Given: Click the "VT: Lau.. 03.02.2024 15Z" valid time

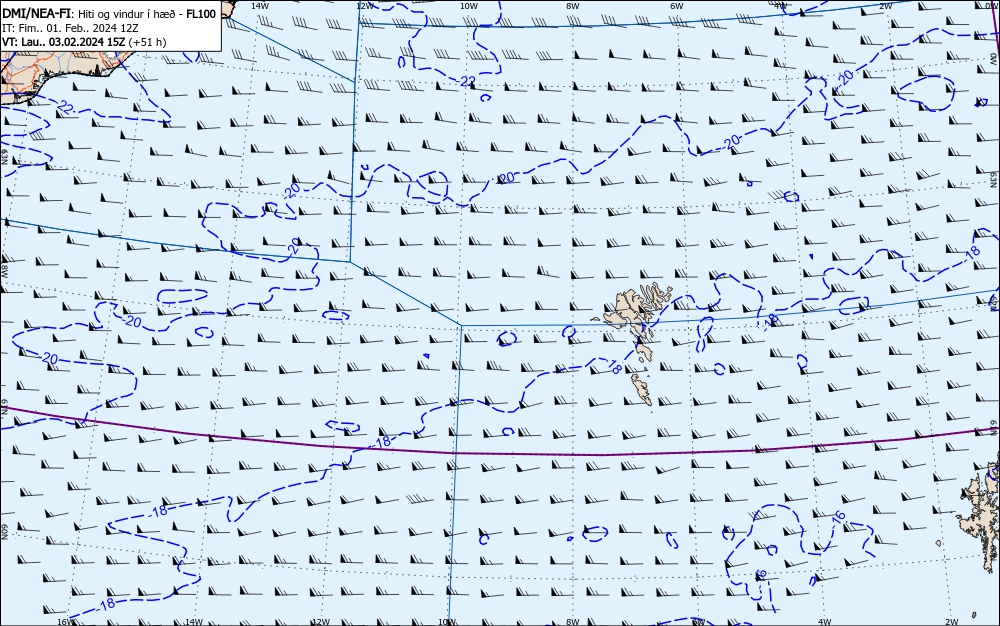Looking at the screenshot, I should pyautogui.click(x=64, y=42).
